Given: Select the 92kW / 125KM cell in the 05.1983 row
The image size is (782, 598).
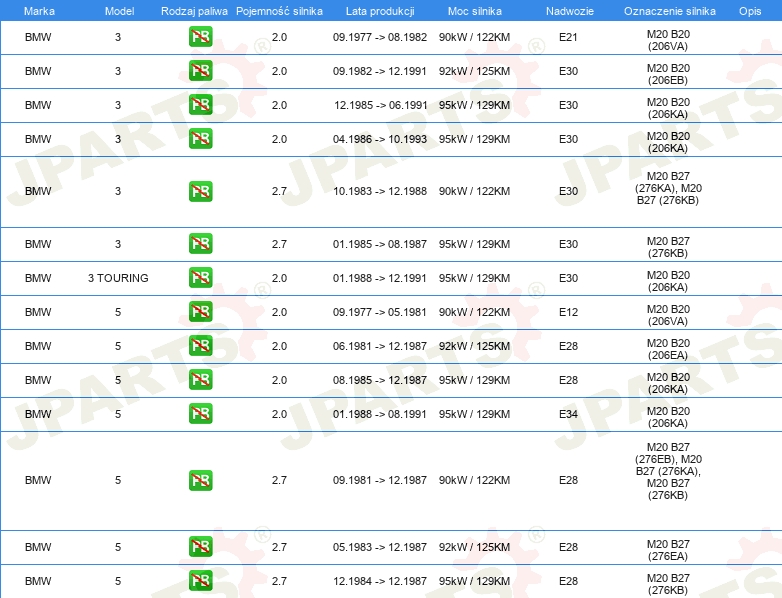Looking at the screenshot, I should point(474,547).
